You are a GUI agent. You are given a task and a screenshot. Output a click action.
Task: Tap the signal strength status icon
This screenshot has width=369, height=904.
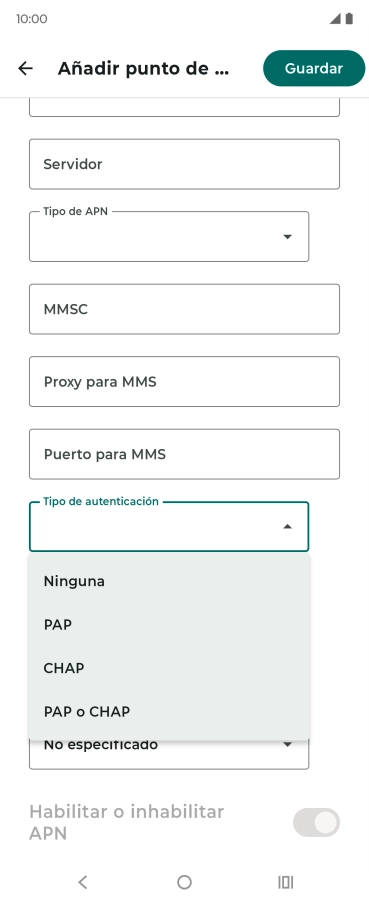coord(335,19)
